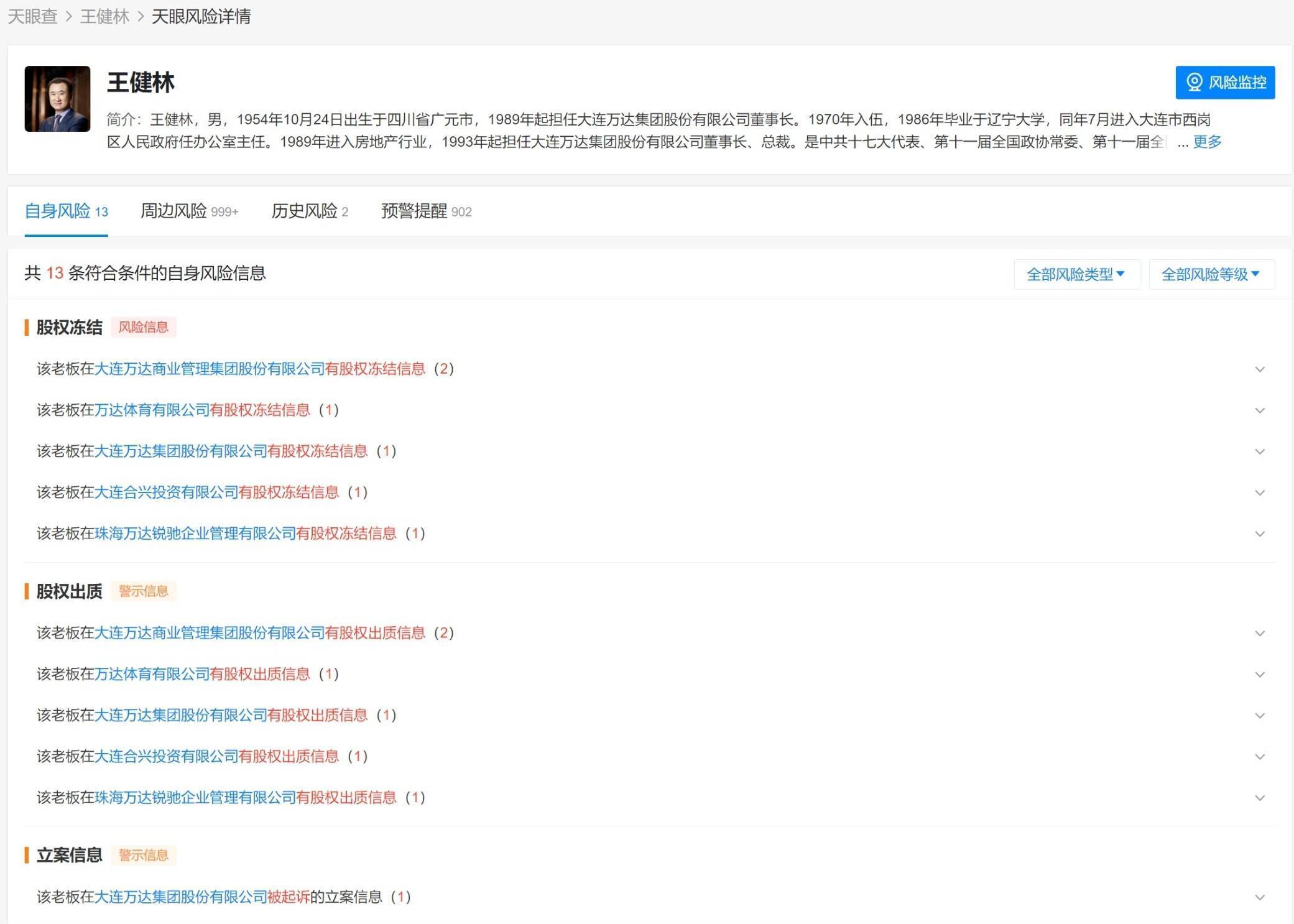Click the 风险信息 tag beside 股权冻结

tap(144, 326)
